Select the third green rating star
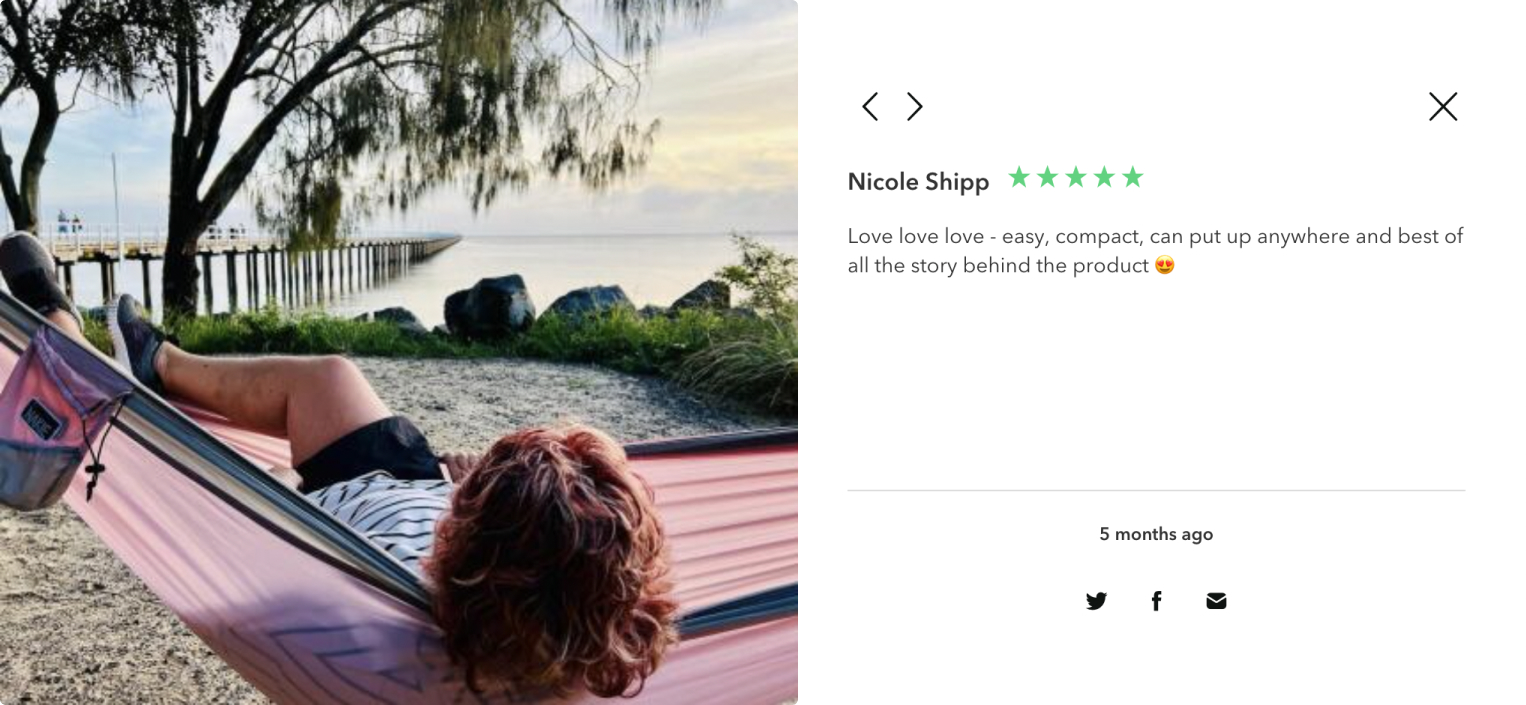Screen dimensions: 1526x705 [1076, 178]
